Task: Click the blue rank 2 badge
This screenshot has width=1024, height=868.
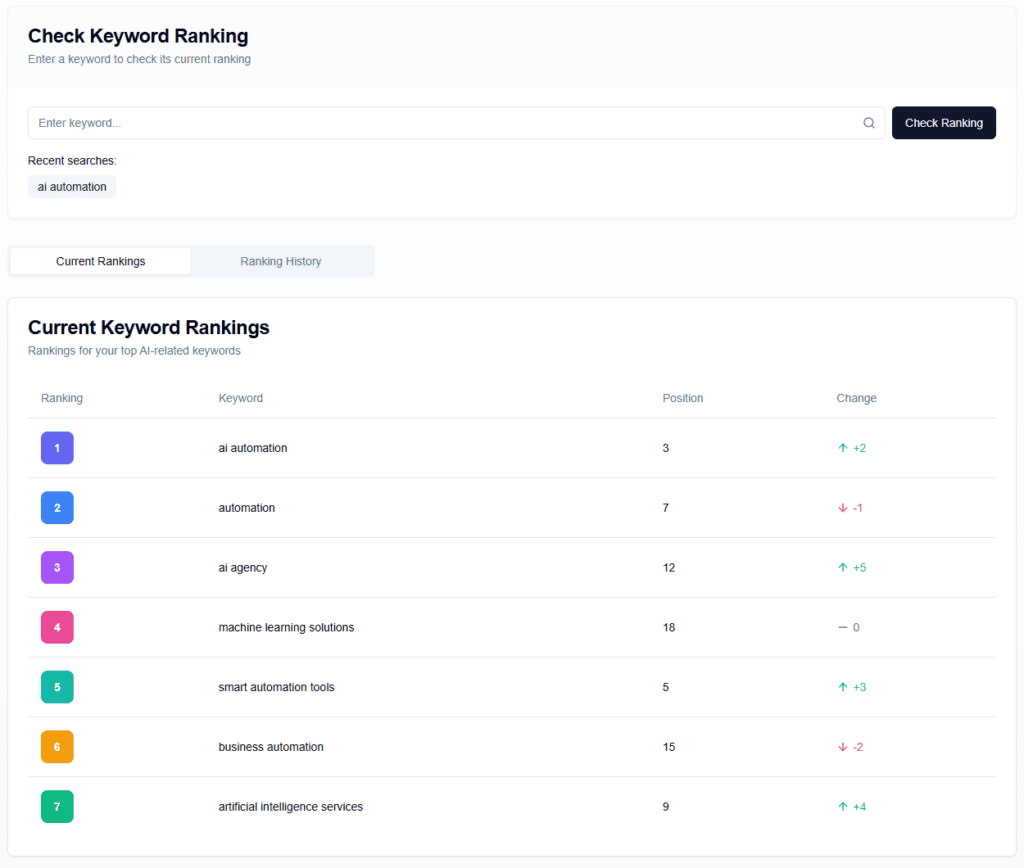Action: tap(57, 508)
